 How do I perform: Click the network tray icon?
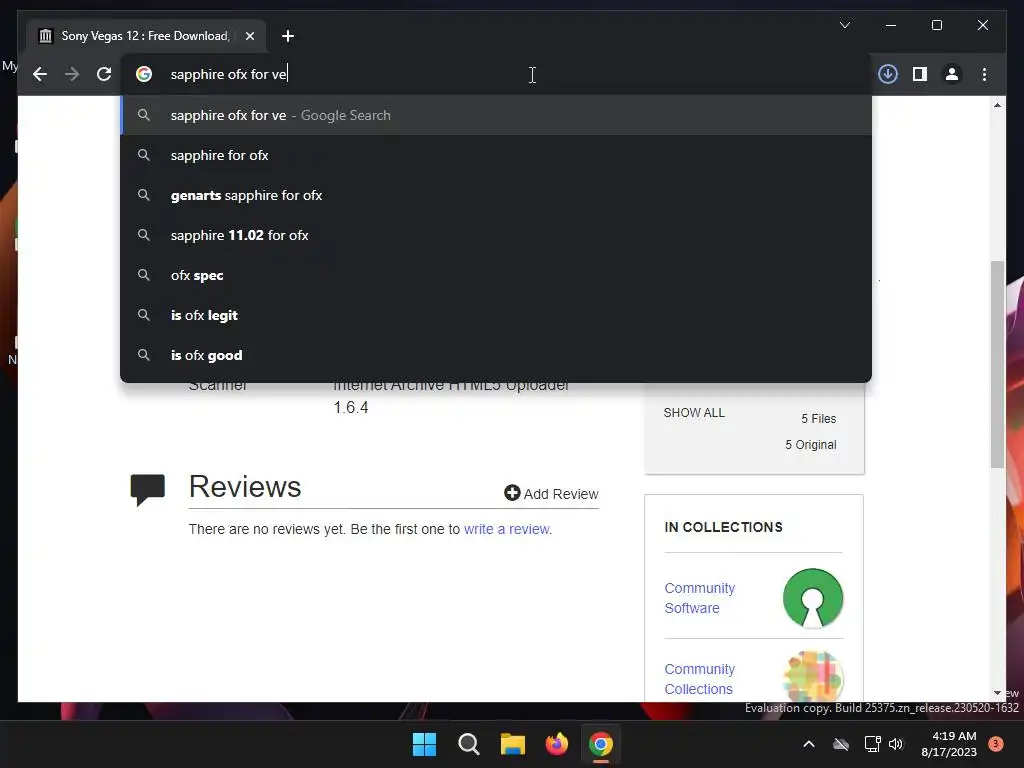tap(872, 744)
